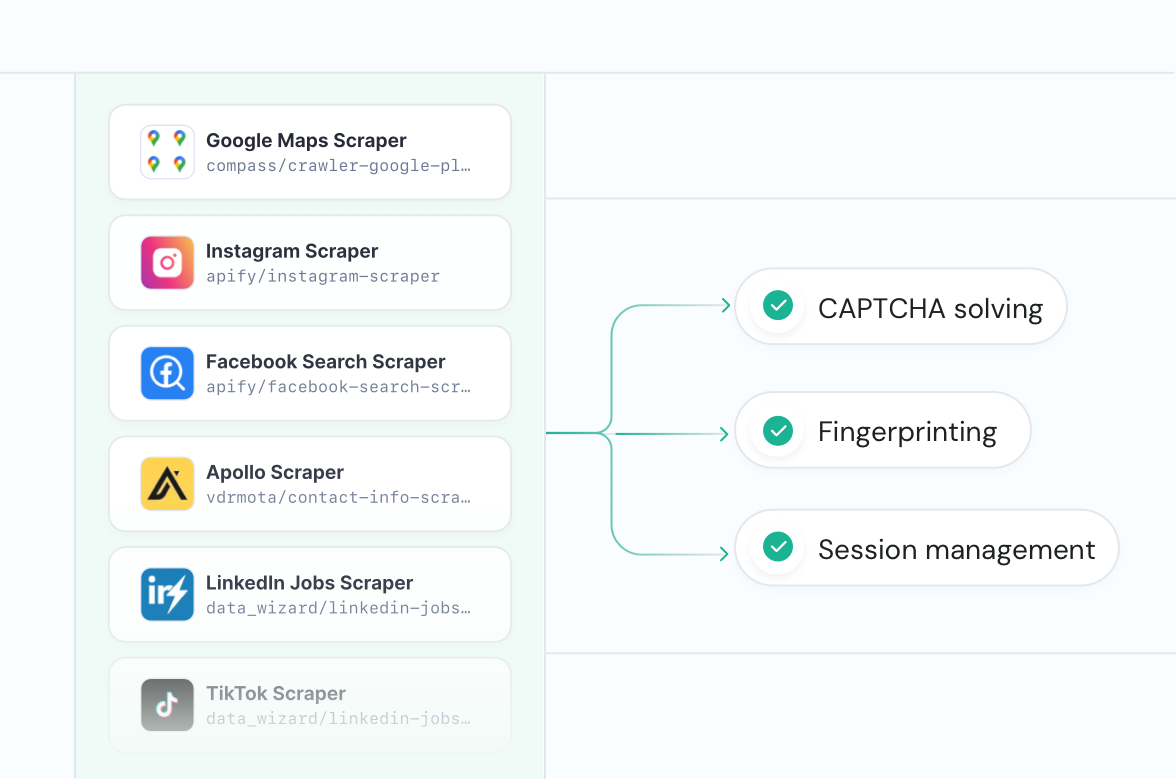Screen dimensions: 1176x780
Task: Toggle the CAPTCHA solving green checkmark
Action: [x=778, y=306]
